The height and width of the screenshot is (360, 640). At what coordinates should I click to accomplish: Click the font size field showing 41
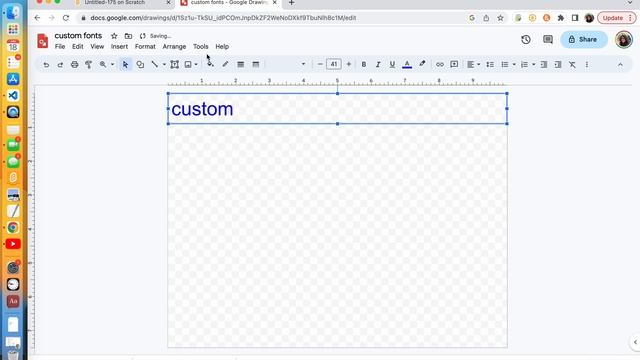(334, 64)
